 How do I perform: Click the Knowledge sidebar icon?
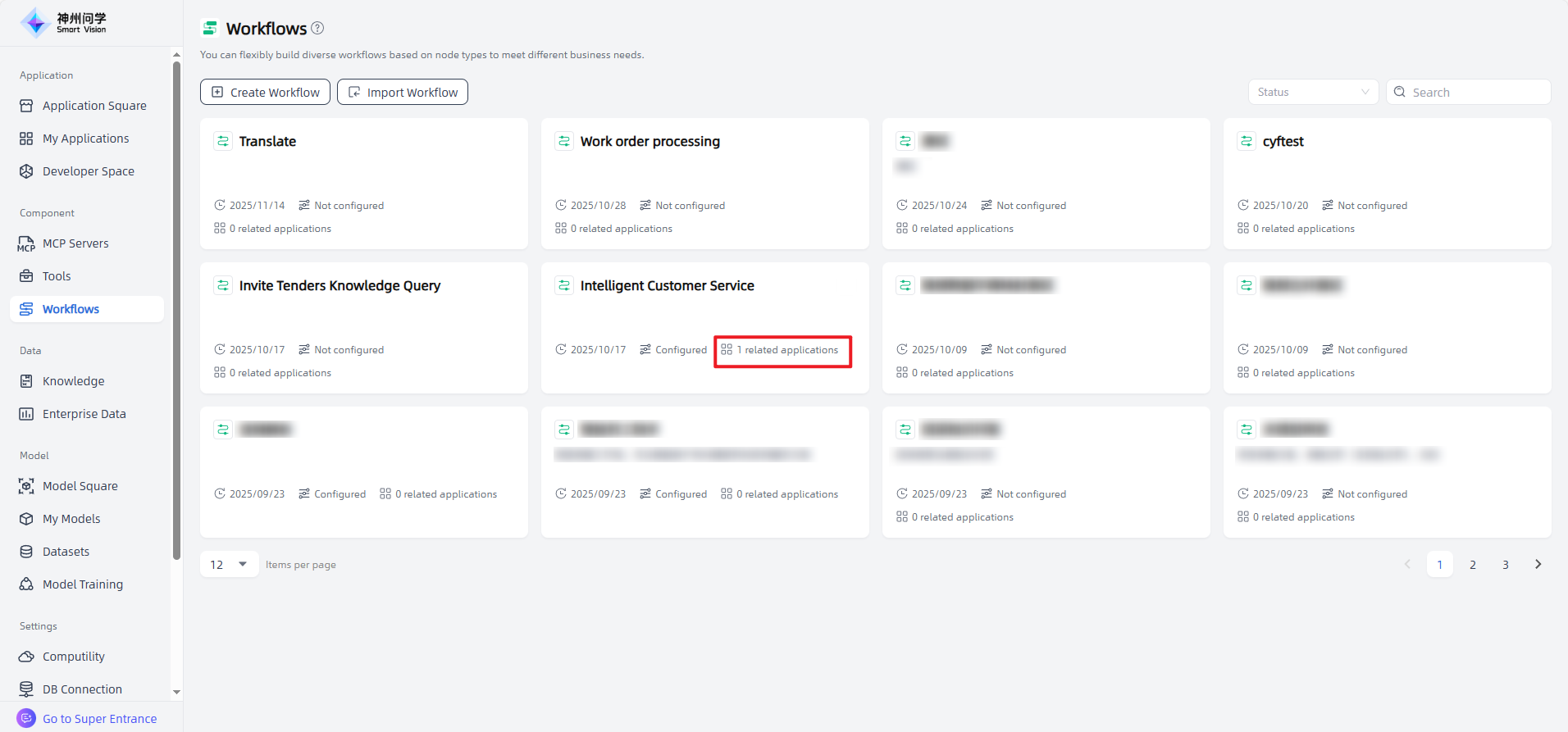[x=26, y=381]
